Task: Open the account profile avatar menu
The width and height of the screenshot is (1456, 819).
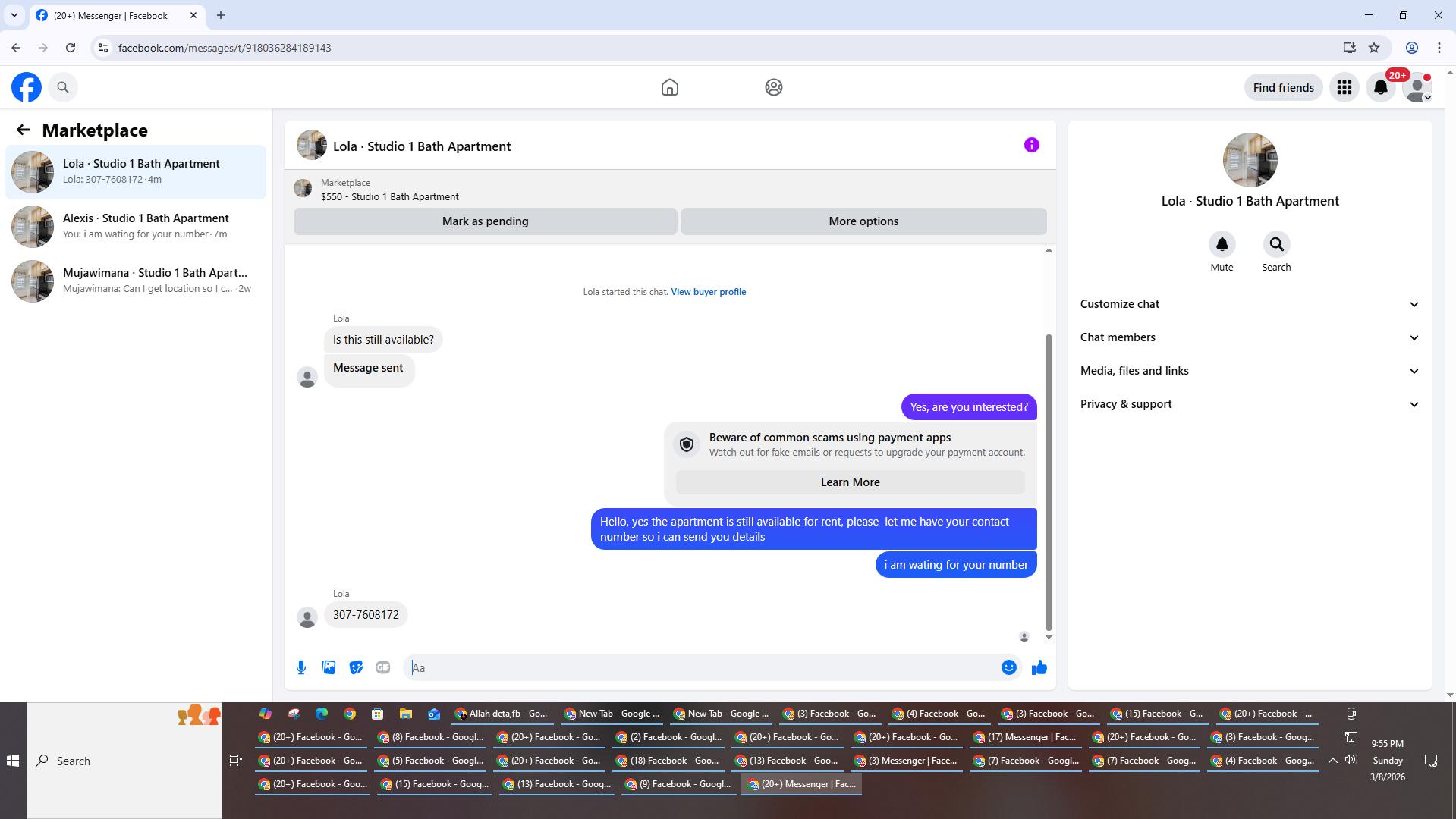Action: point(1417,87)
